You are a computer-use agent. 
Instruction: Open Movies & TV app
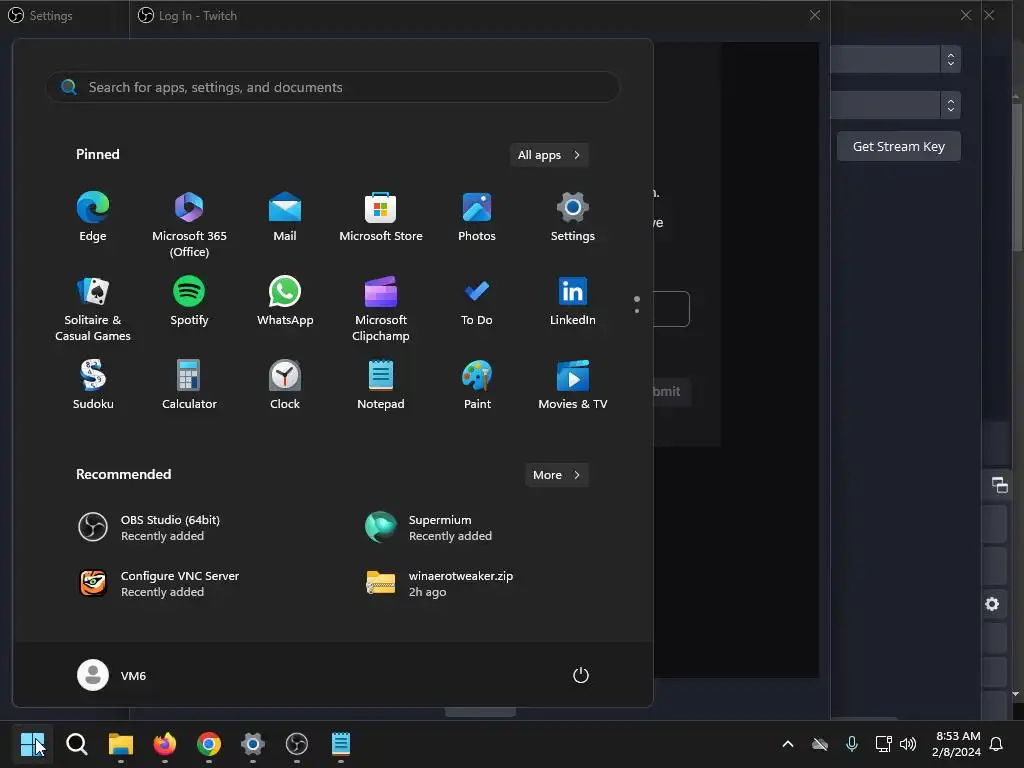click(573, 385)
